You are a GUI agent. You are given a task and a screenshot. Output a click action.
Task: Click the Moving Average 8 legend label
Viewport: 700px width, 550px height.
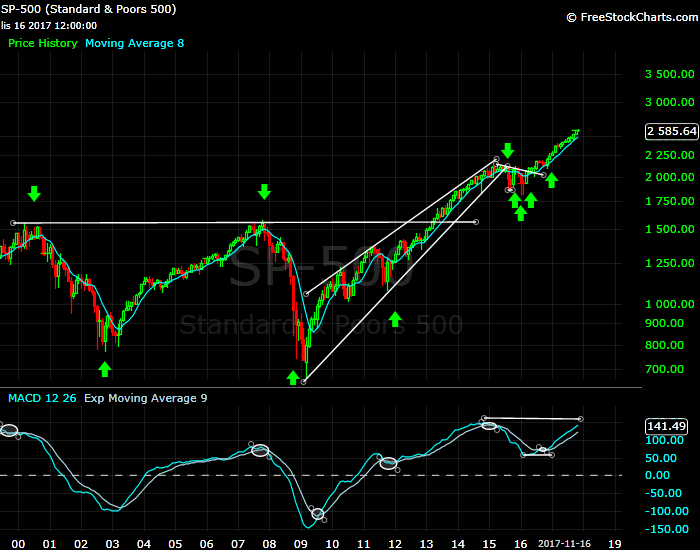[134, 44]
